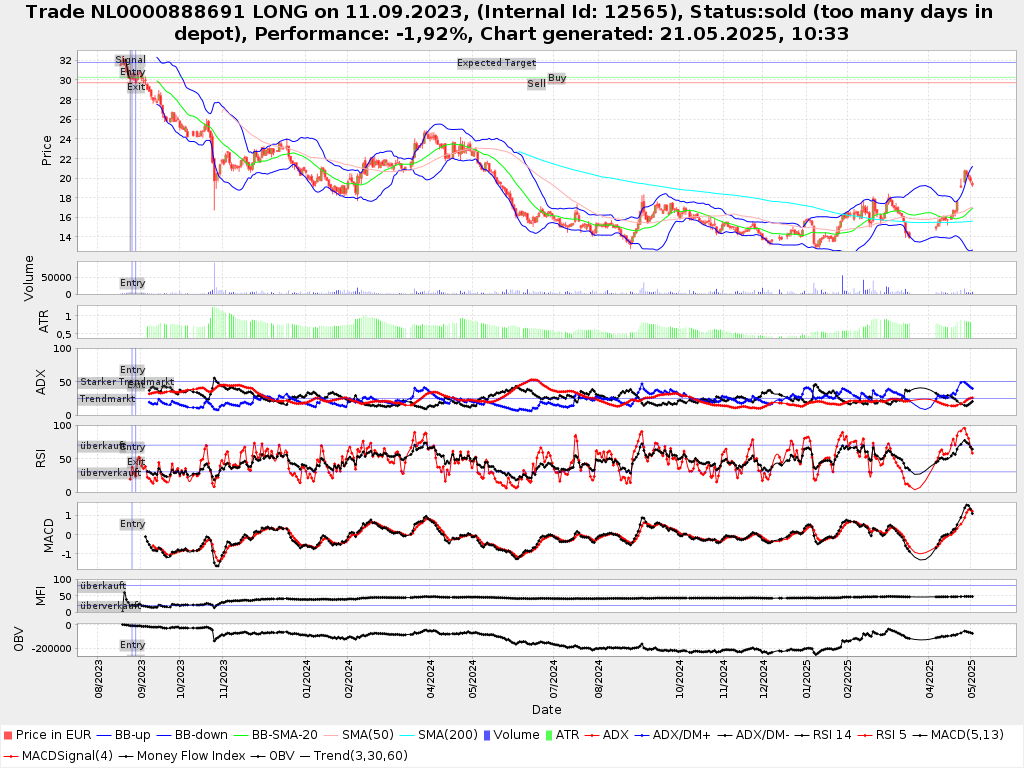Select the Starker Trendmarkt threshold label
The width and height of the screenshot is (1024, 768).
[127, 382]
